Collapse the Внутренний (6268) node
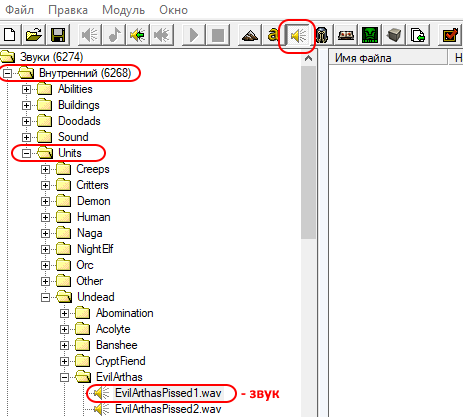Screen dimensions: 463x417 7,73
